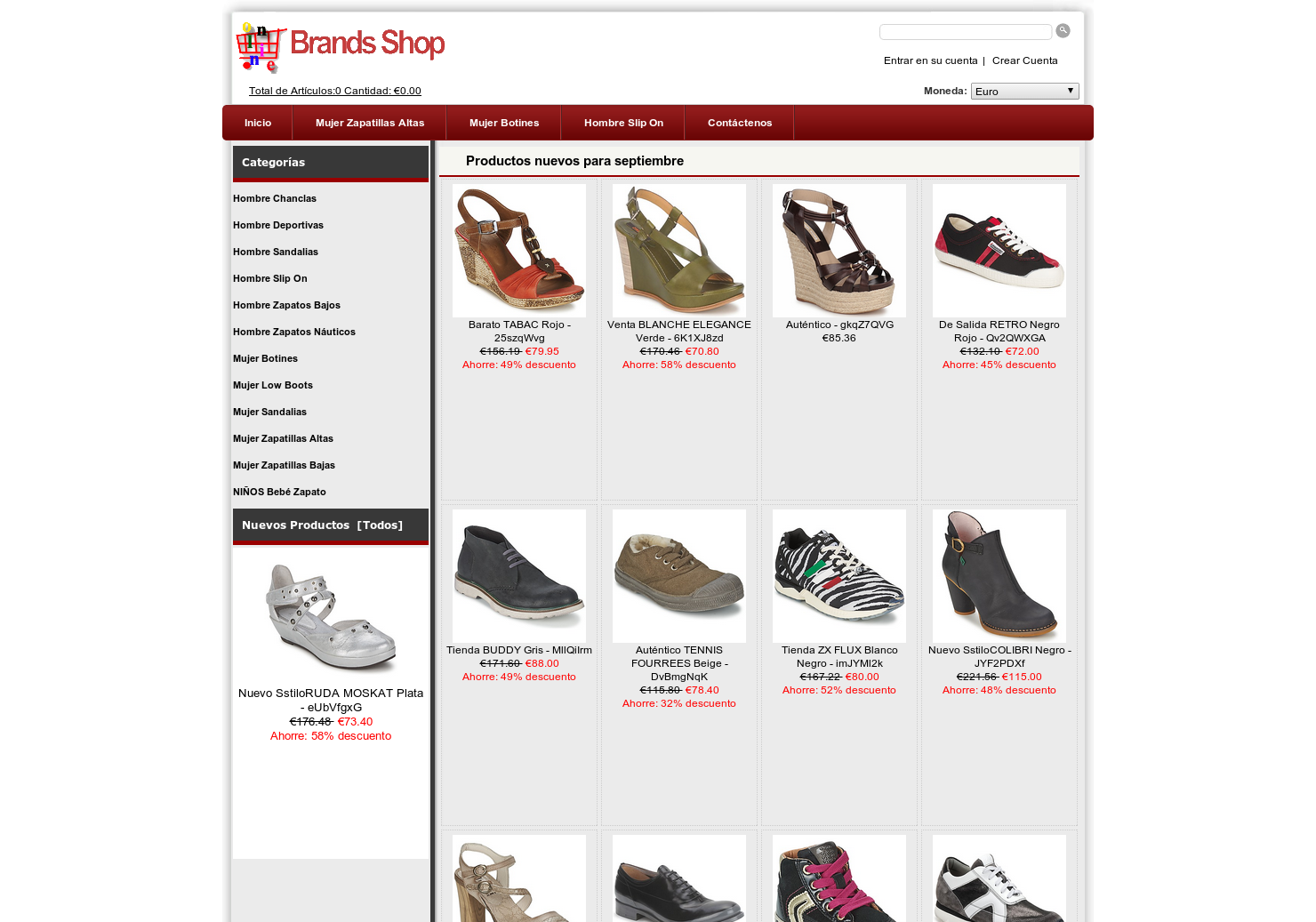Select the Mujer Low Boots category
Screen dimensions: 1316x922
(x=273, y=385)
